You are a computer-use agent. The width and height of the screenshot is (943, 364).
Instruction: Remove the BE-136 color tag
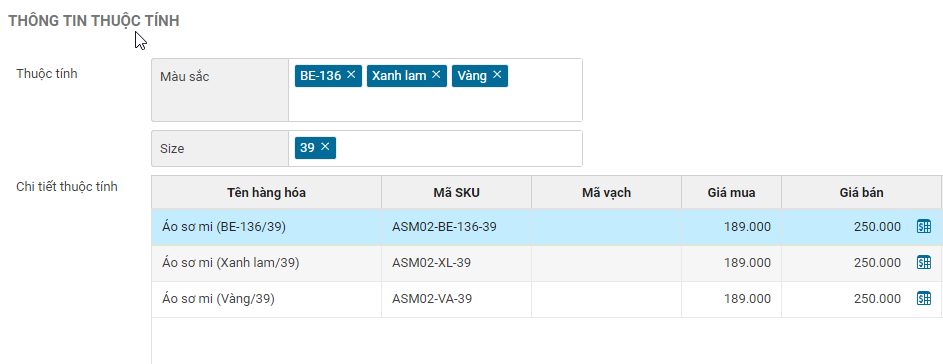[x=352, y=75]
